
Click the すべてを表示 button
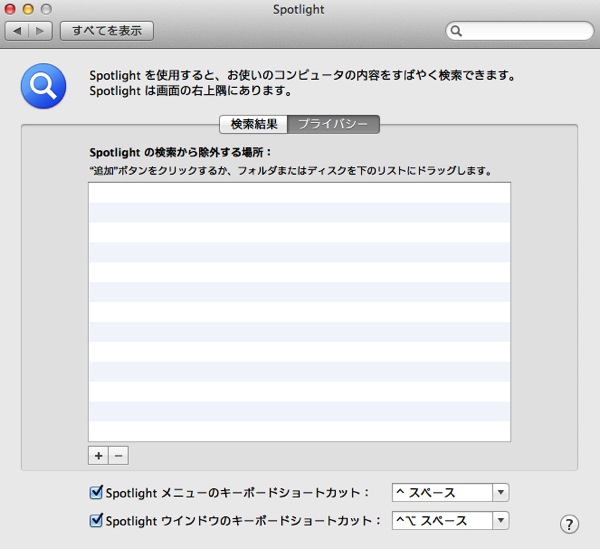(107, 31)
